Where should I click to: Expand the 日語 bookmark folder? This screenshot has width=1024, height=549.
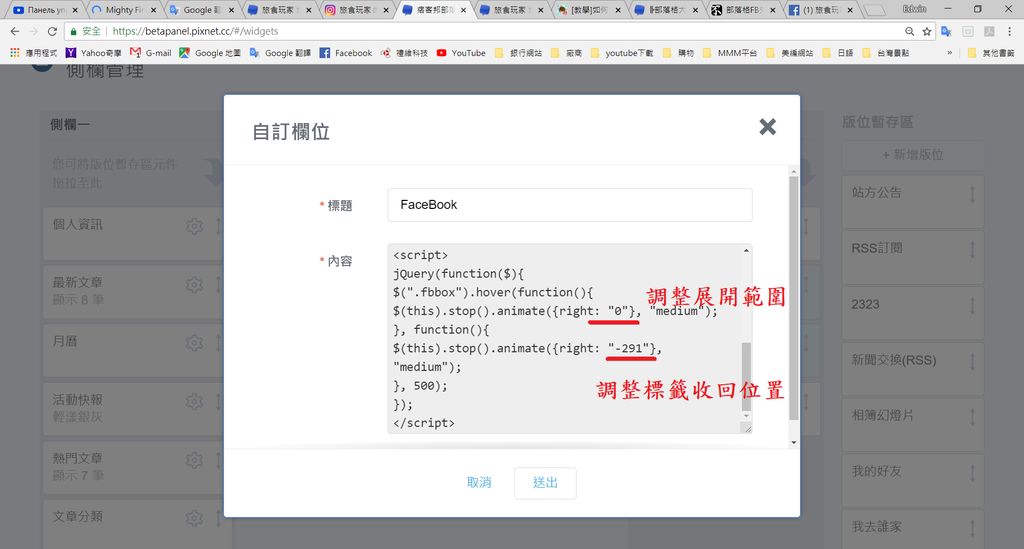point(838,53)
